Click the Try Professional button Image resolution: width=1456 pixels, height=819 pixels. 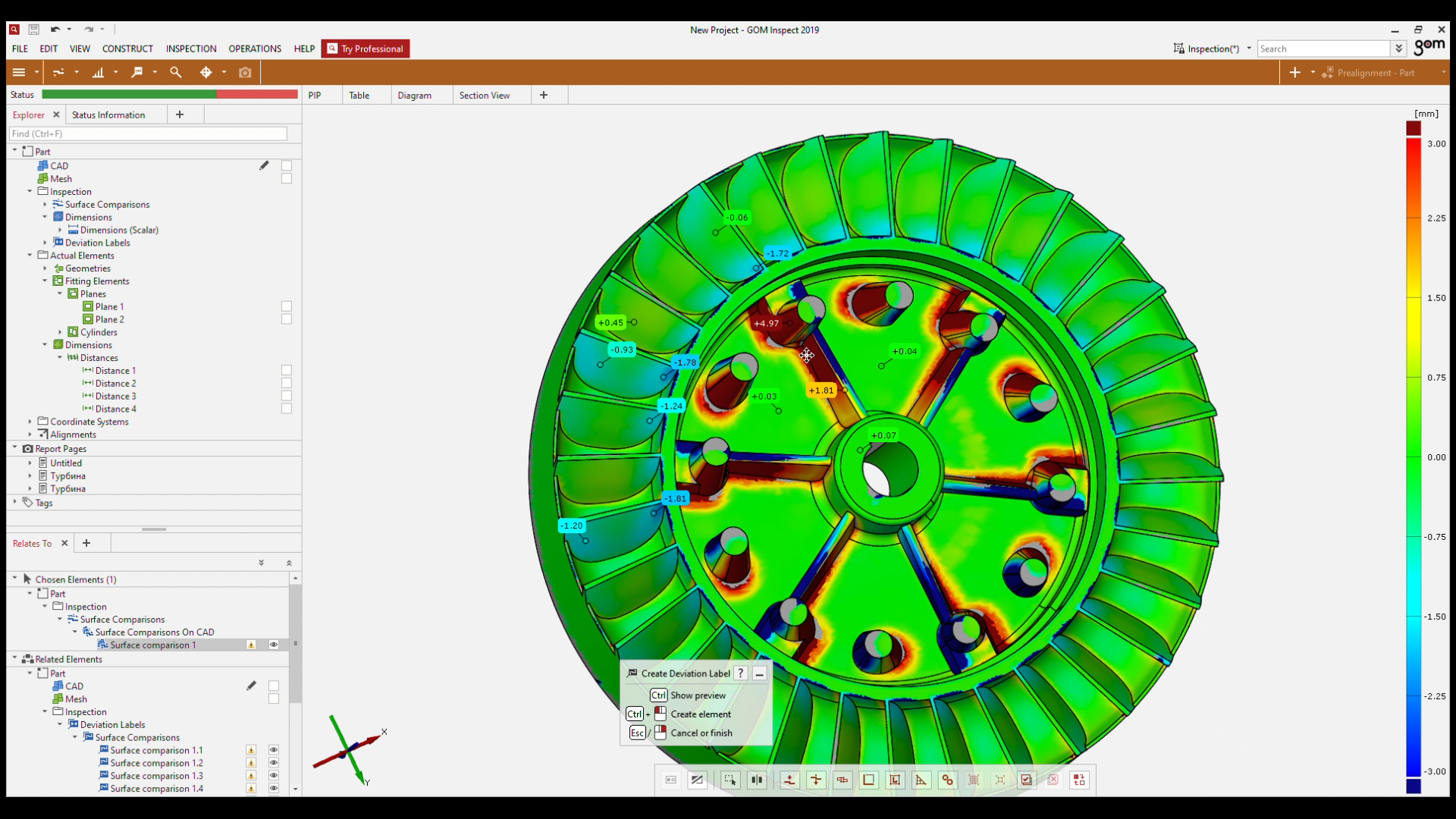pyautogui.click(x=366, y=49)
